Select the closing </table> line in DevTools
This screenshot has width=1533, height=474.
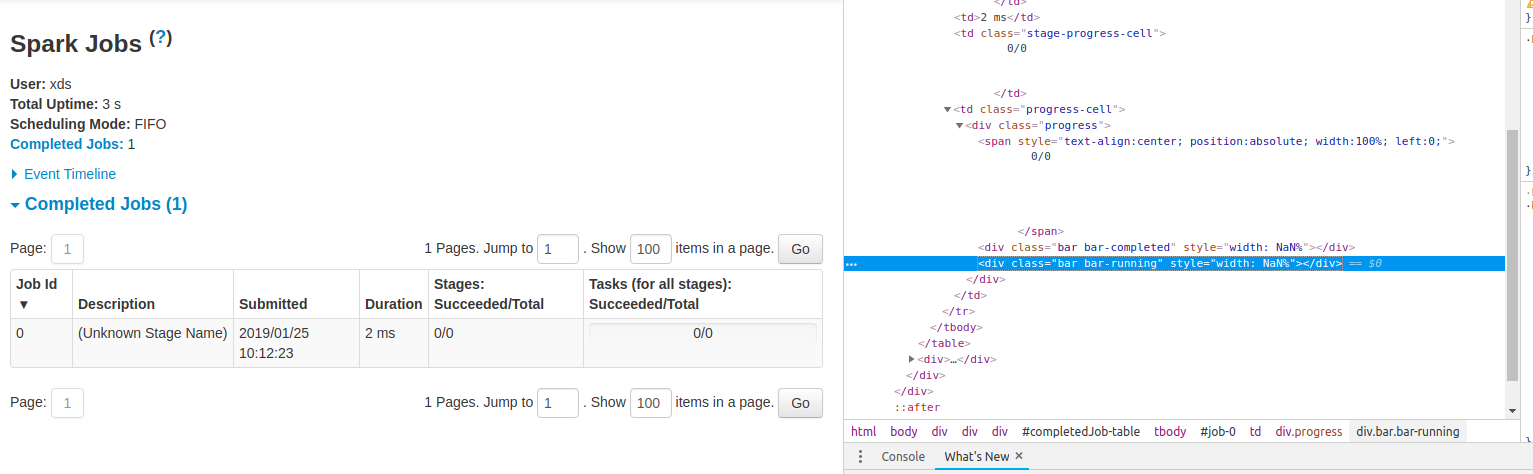click(942, 343)
